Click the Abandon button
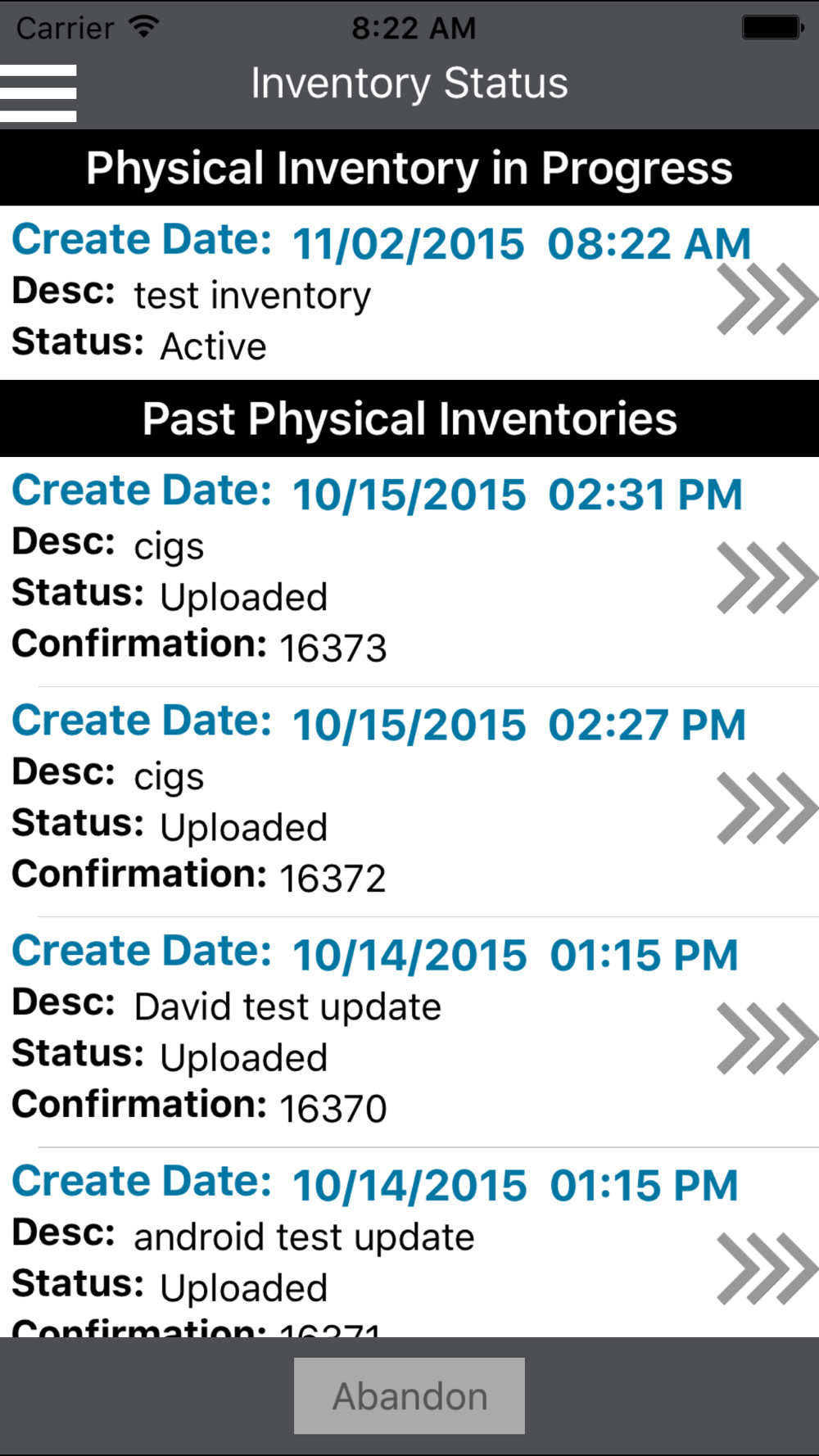Screen dimensions: 819x1456 tap(409, 1395)
